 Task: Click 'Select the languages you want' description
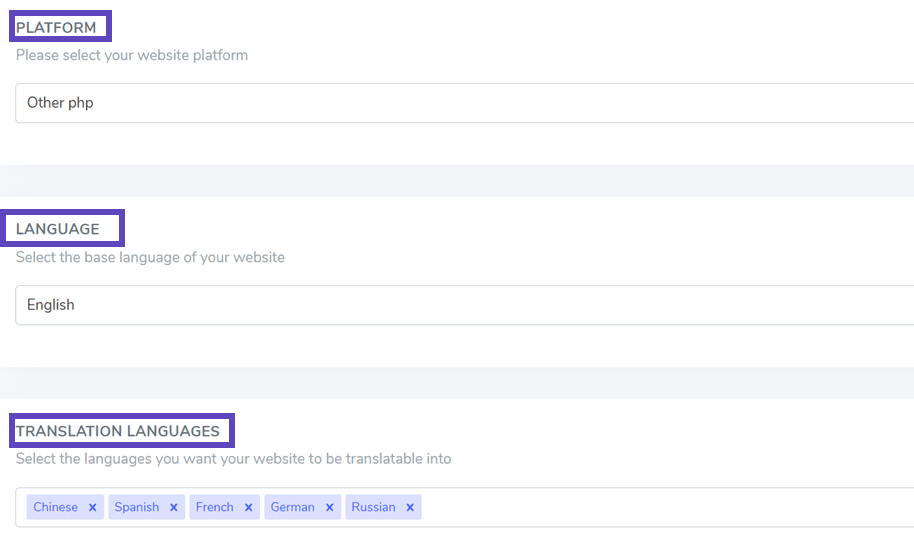pyautogui.click(x=233, y=459)
